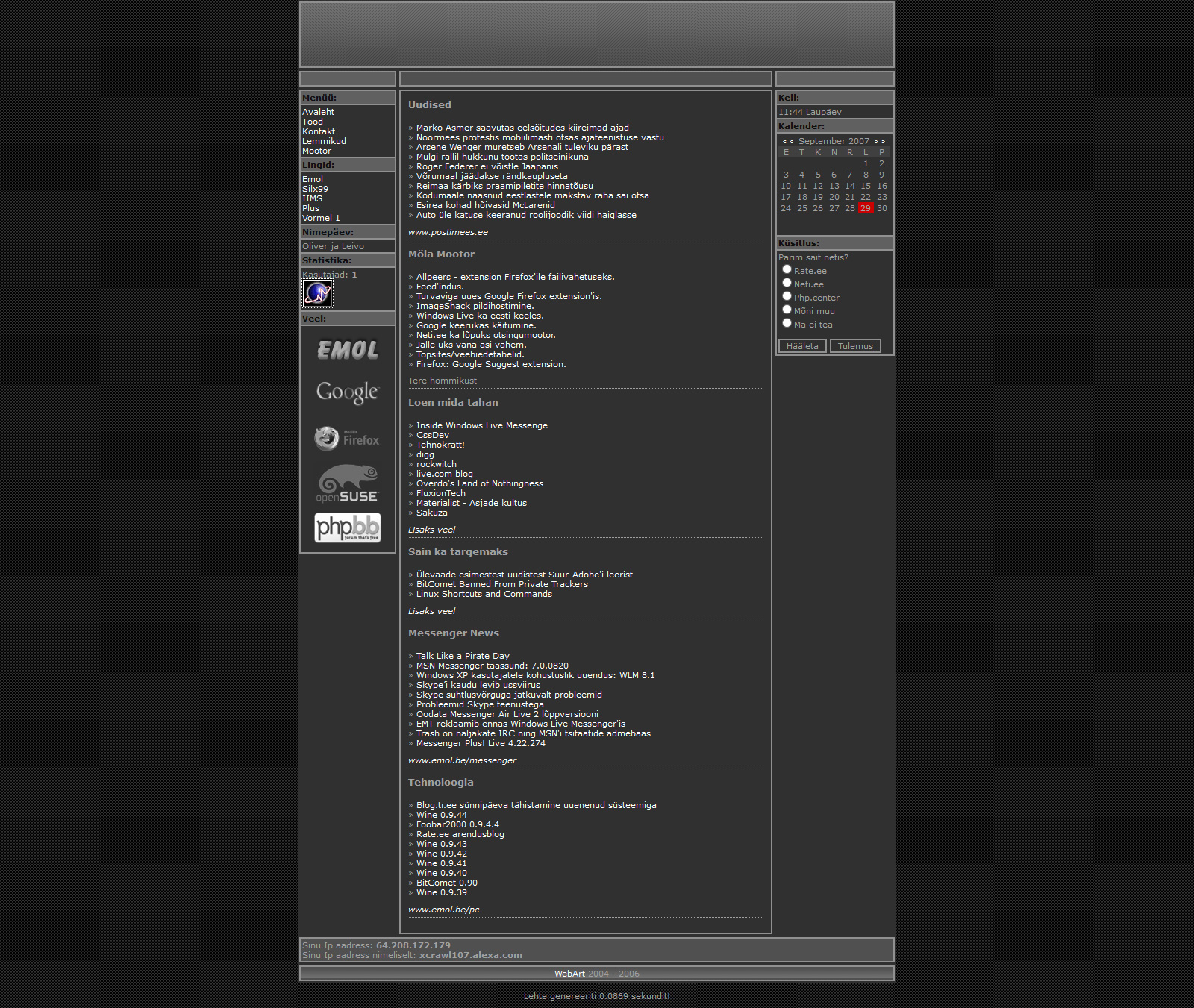1194x1008 pixels.
Task: Click the EMOL logo banner
Action: point(347,350)
